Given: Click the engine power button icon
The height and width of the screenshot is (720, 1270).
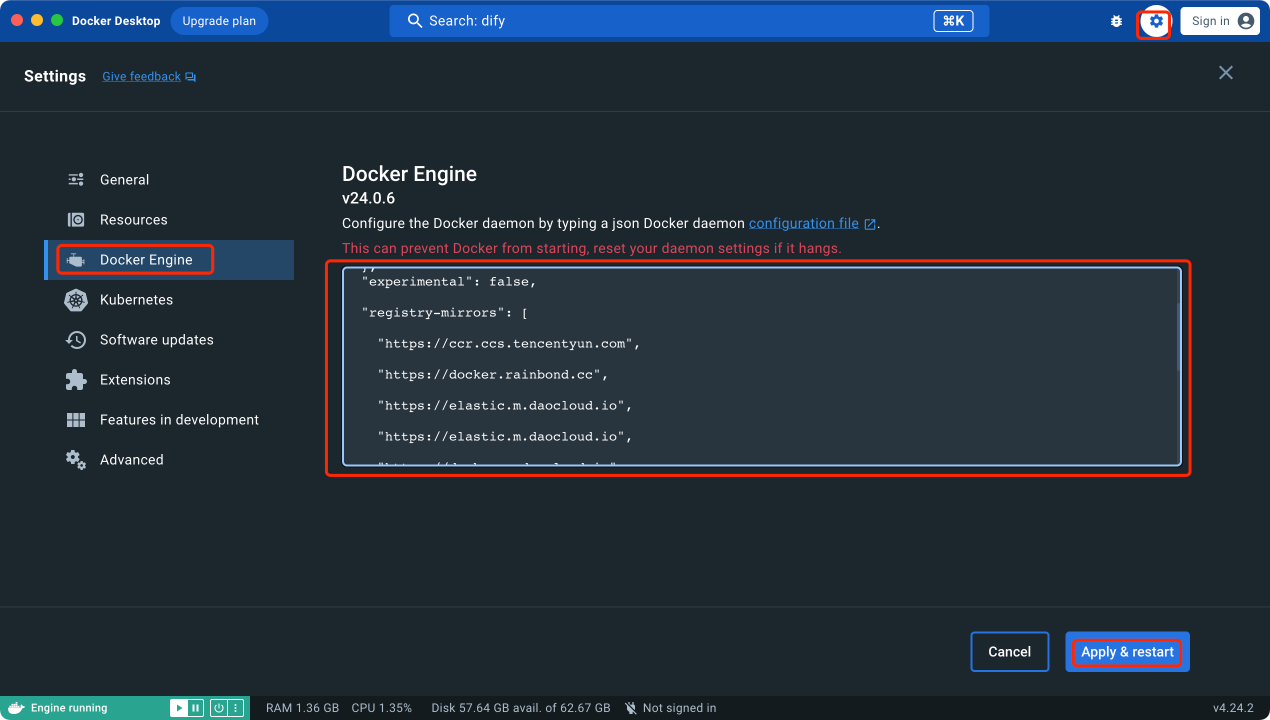Looking at the screenshot, I should tap(218, 708).
